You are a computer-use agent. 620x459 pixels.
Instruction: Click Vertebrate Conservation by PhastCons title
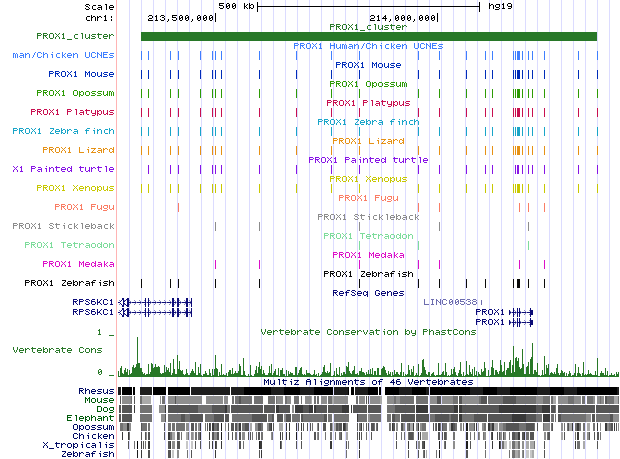click(368, 331)
